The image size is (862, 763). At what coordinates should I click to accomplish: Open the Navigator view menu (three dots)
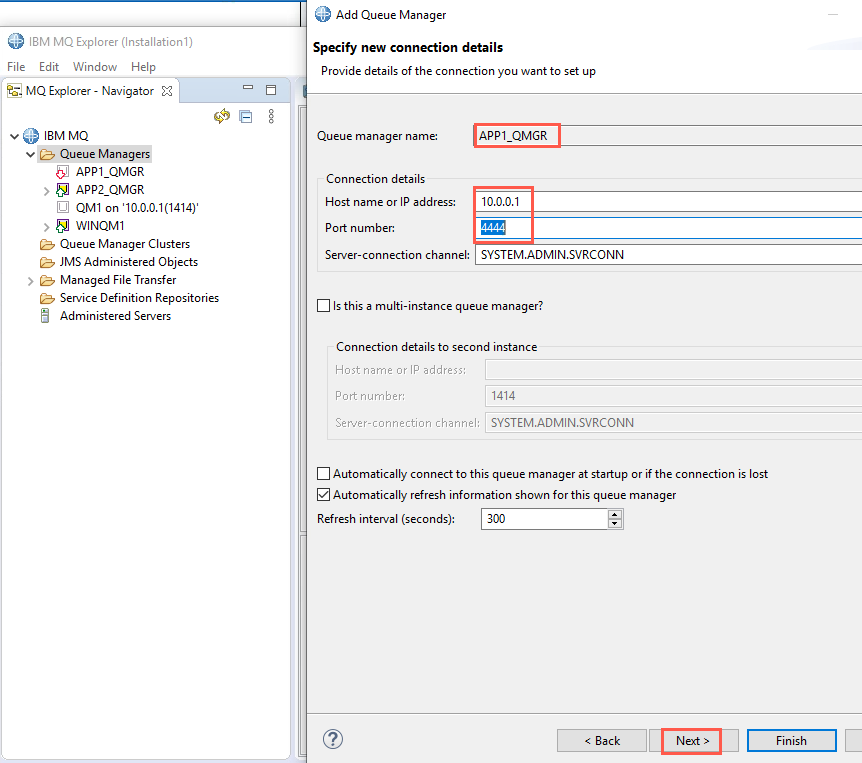[271, 116]
